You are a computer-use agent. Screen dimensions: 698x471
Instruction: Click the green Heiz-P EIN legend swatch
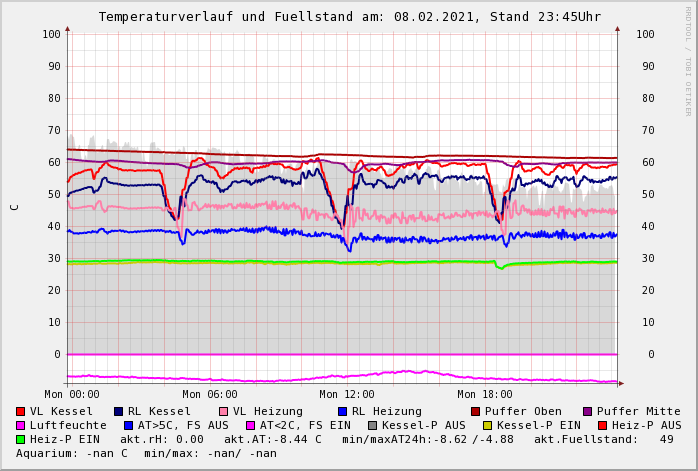20,440
